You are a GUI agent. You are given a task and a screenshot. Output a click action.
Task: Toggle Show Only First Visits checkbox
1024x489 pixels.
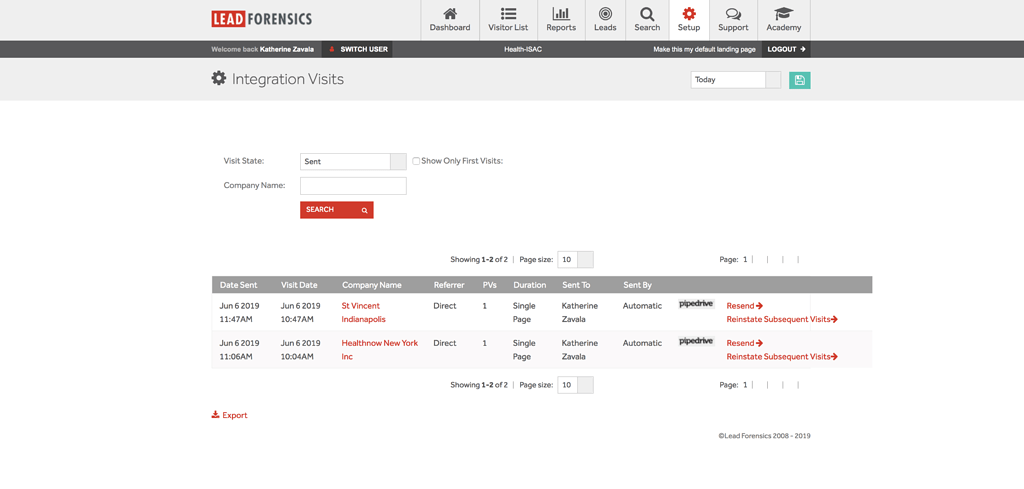click(x=416, y=161)
